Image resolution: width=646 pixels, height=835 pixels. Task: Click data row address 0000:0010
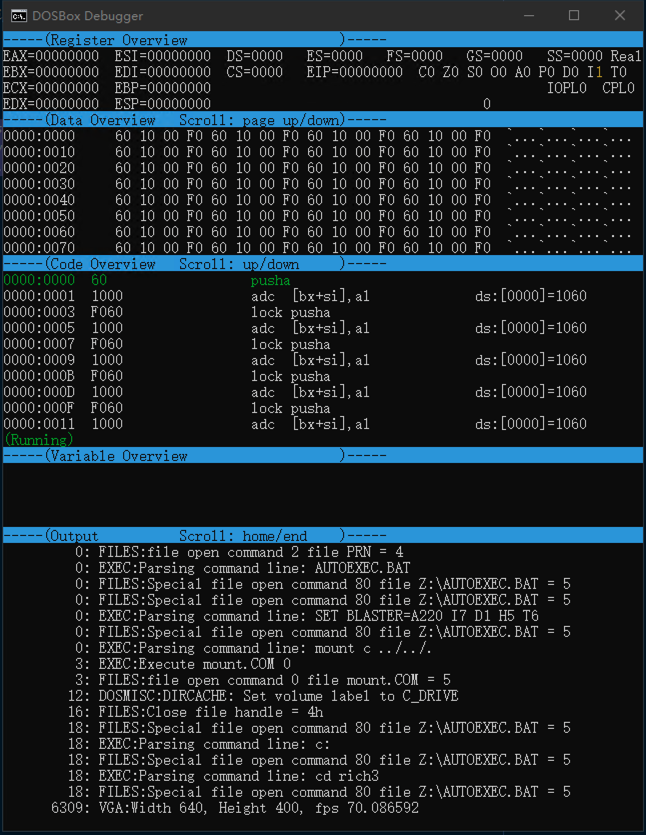39,152
